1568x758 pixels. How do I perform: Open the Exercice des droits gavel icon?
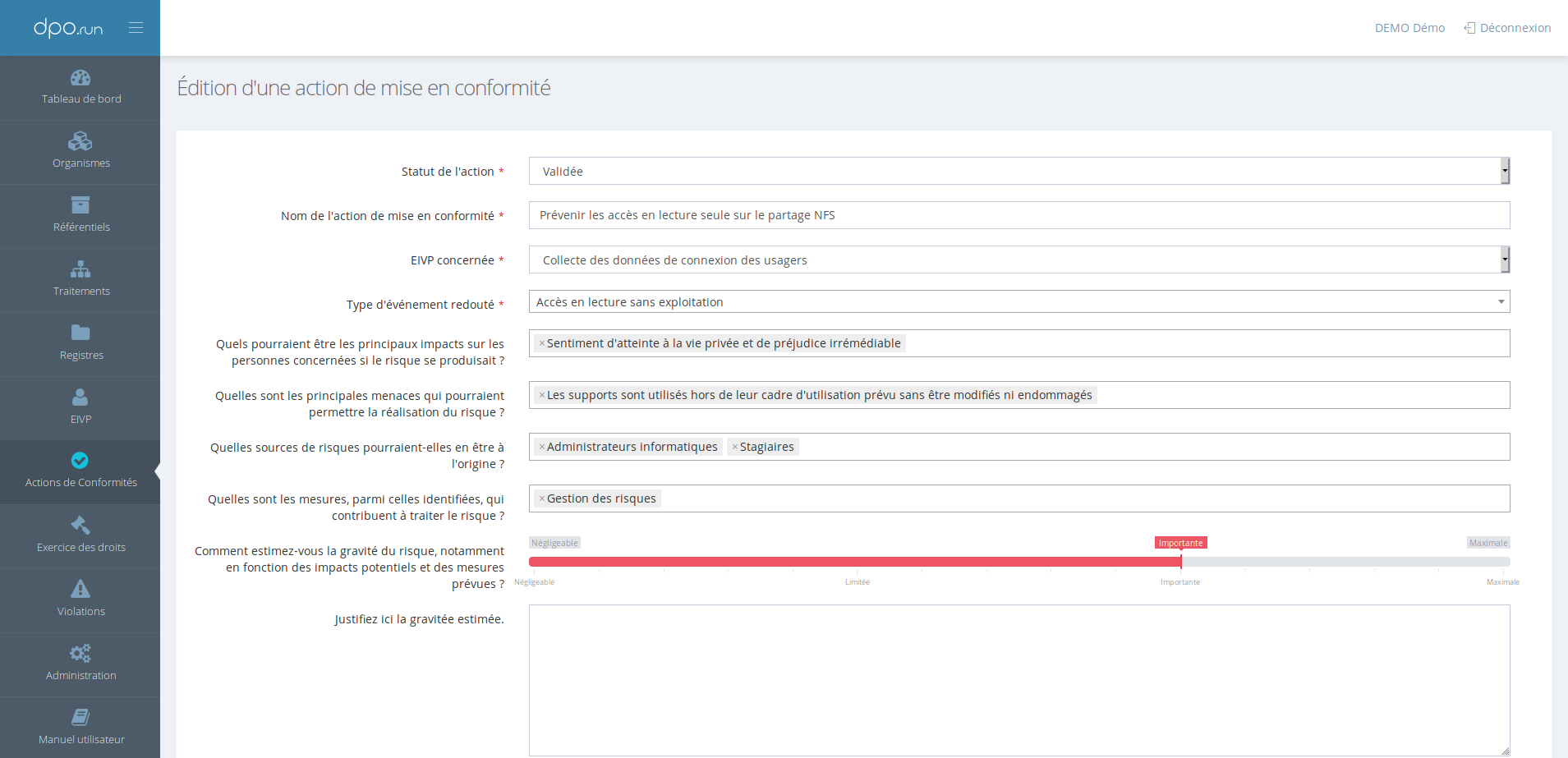80,525
